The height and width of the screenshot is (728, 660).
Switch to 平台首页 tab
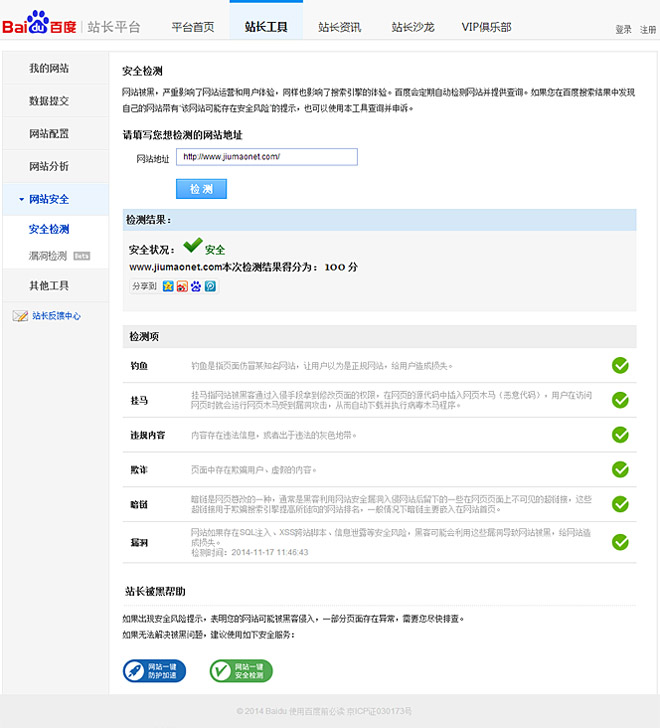[x=192, y=27]
